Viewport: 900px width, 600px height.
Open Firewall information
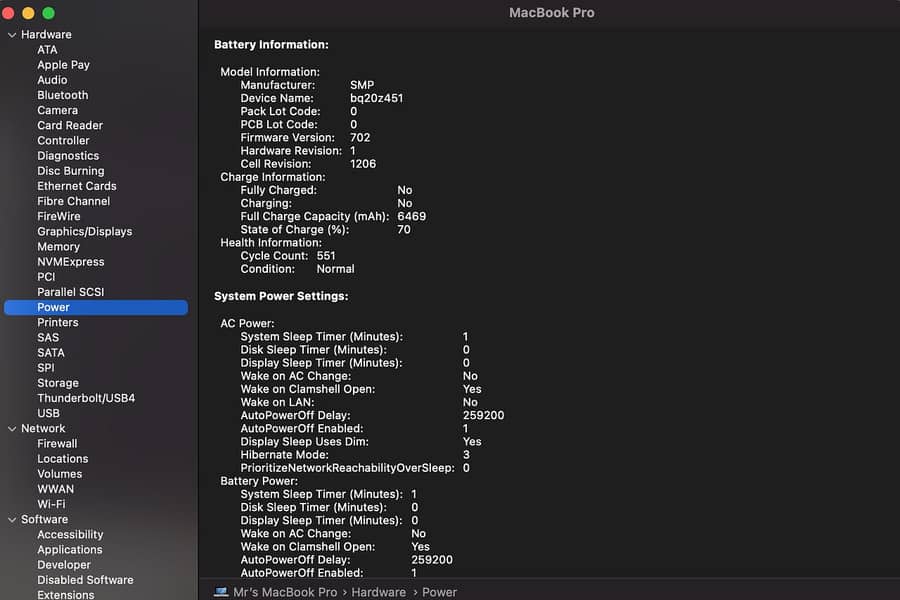pyautogui.click(x=57, y=443)
